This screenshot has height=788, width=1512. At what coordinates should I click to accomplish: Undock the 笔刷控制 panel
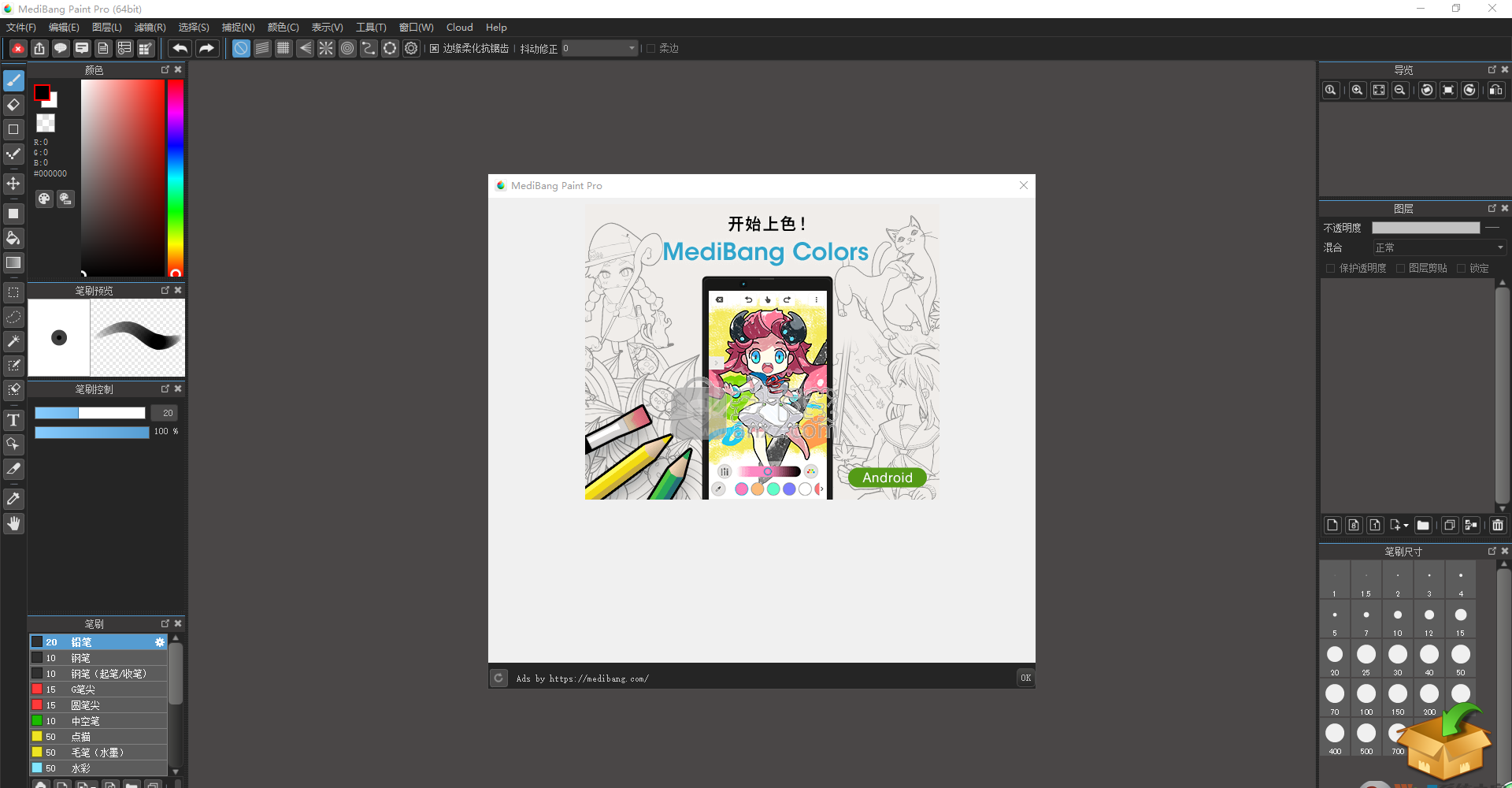[165, 388]
